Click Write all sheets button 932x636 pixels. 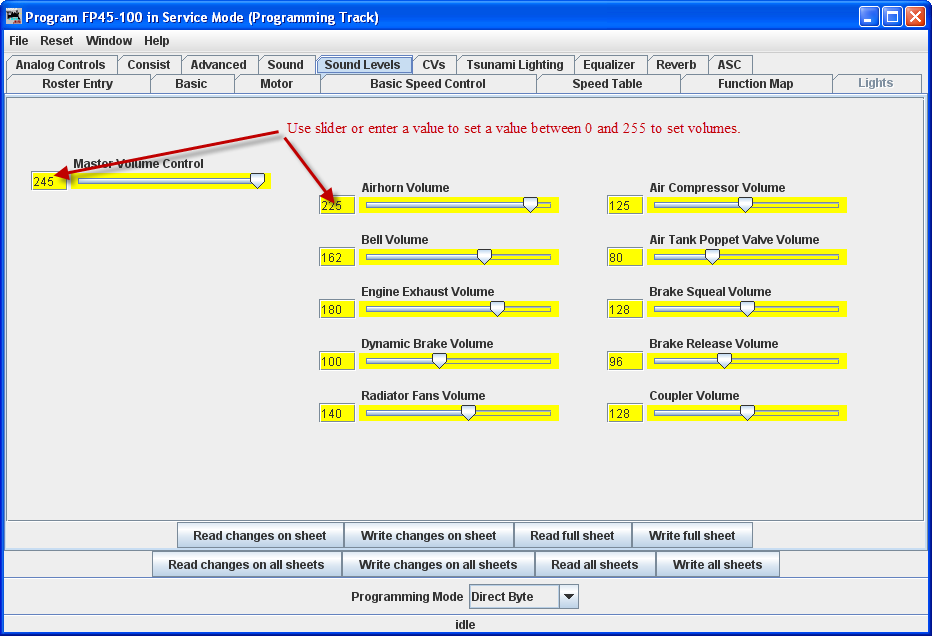coord(717,565)
